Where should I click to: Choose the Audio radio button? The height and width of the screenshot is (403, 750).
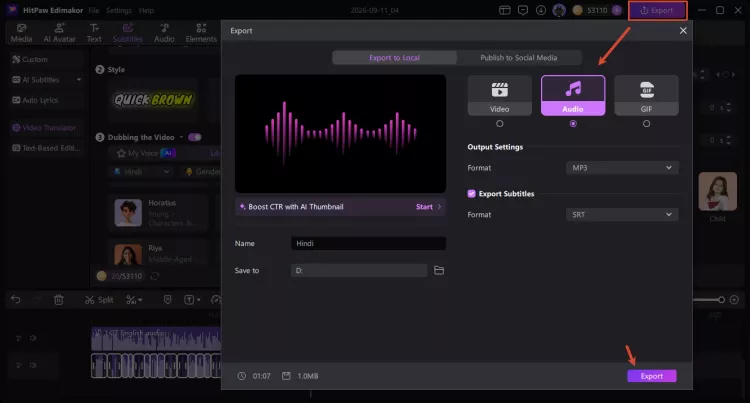tap(573, 124)
